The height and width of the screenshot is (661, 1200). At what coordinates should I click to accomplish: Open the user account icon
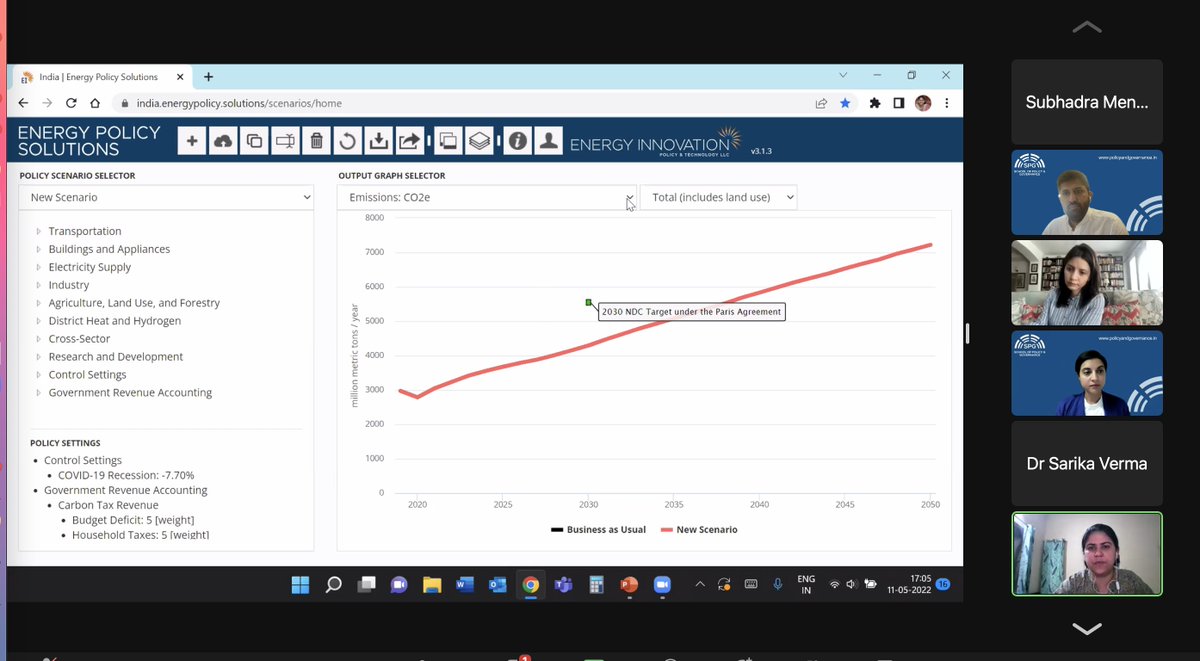tap(548, 141)
